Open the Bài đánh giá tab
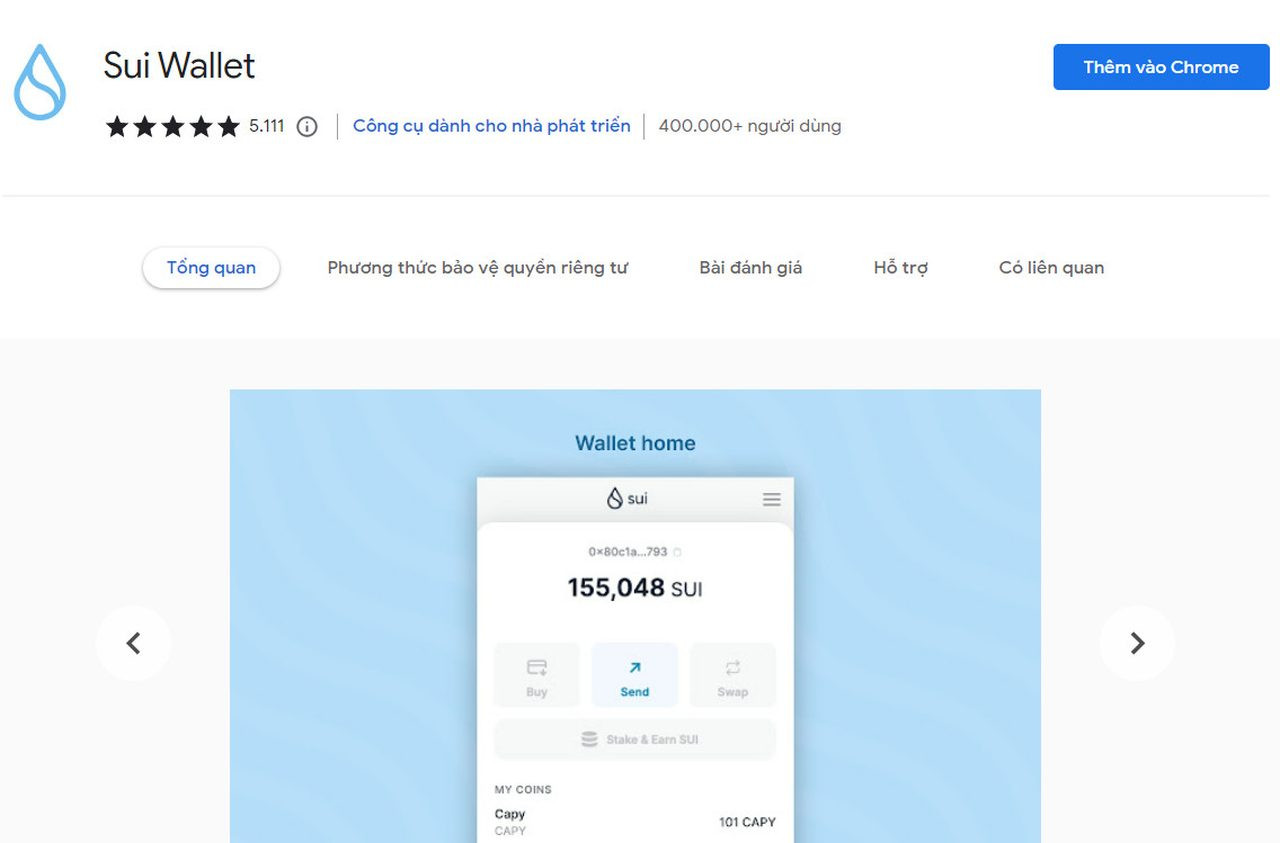The height and width of the screenshot is (843, 1280). [x=750, y=268]
